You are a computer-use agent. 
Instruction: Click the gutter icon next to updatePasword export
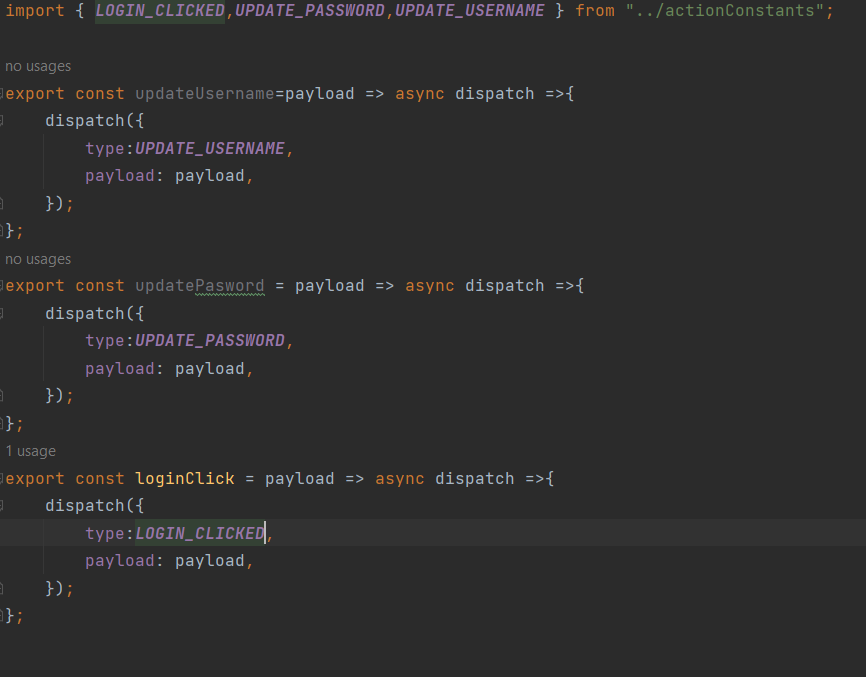coord(5,285)
